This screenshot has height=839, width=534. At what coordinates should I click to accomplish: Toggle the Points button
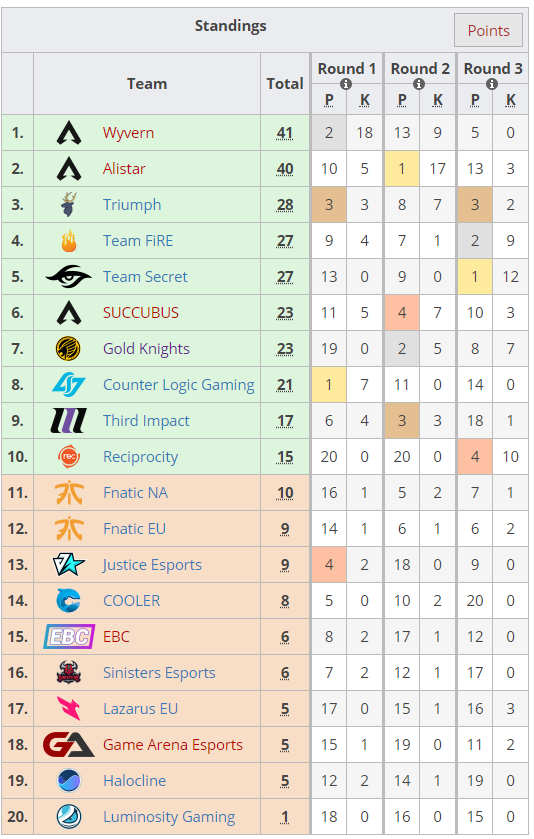pos(488,30)
